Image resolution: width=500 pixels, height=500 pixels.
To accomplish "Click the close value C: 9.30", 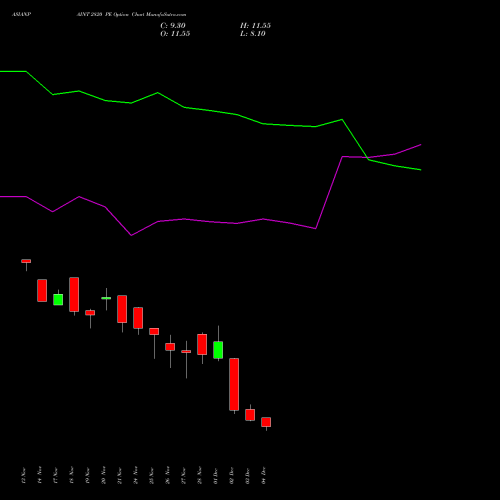I will tap(173, 26).
